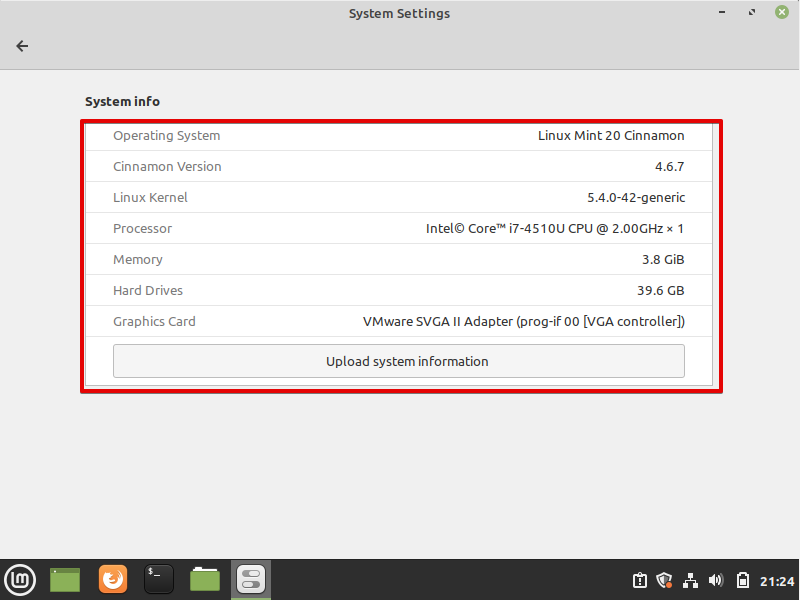Viewport: 800px width, 600px height.
Task: Select the Intel Core i7-4510U CPU value
Action: [555, 229]
